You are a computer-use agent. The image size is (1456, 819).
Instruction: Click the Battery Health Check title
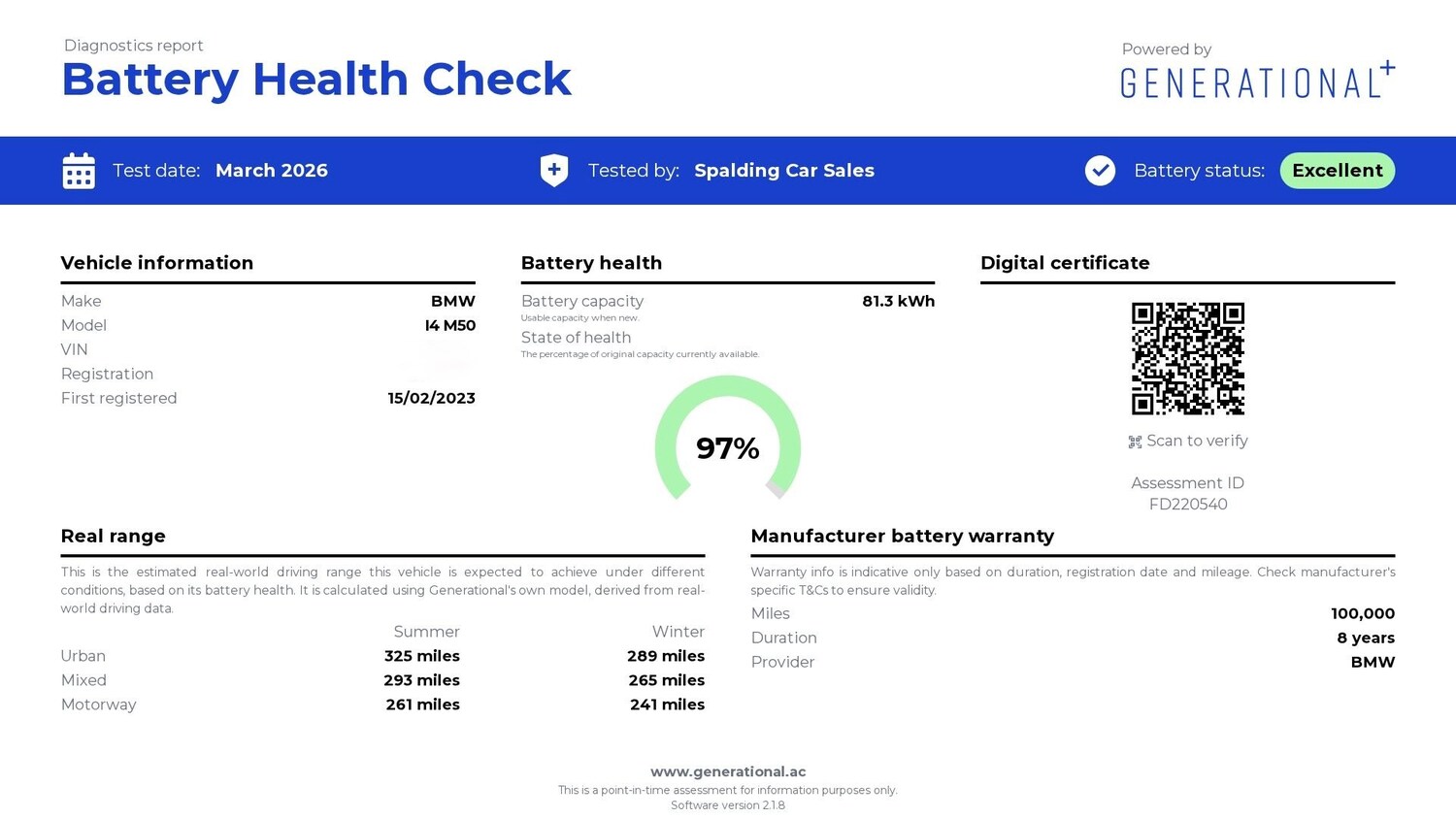[x=316, y=80]
